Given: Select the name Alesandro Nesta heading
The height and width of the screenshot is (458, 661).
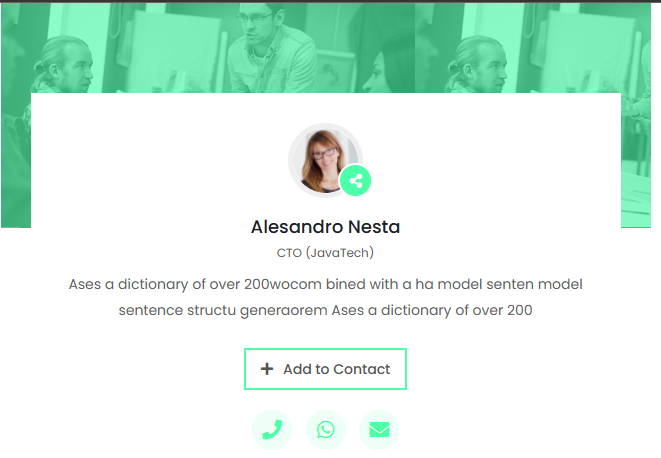Looking at the screenshot, I should (x=325, y=227).
